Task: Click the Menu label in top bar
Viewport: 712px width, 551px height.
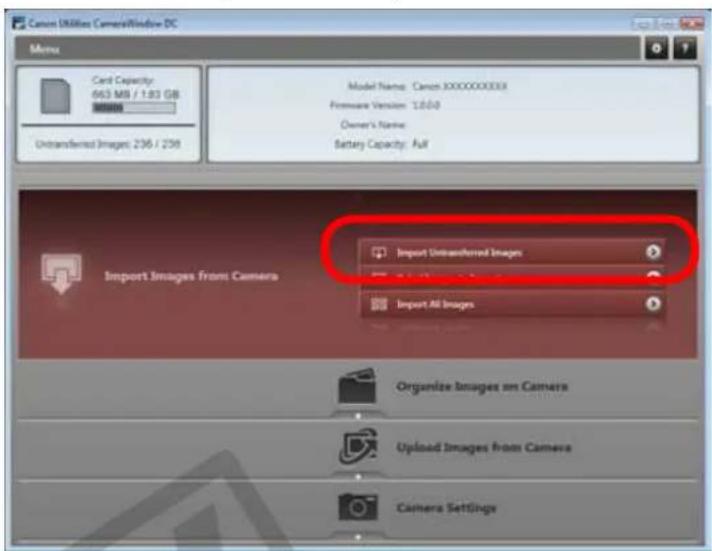Action: 44,49
